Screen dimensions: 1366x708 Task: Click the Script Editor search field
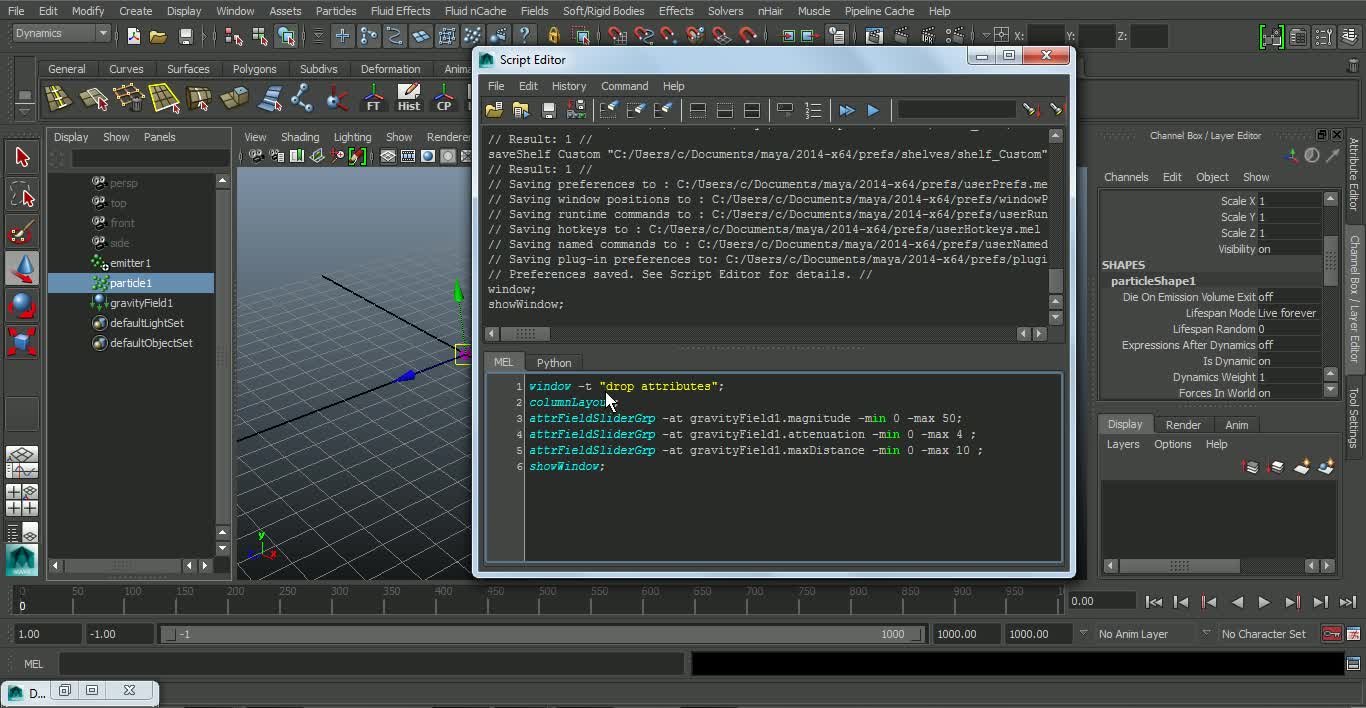click(x=956, y=110)
